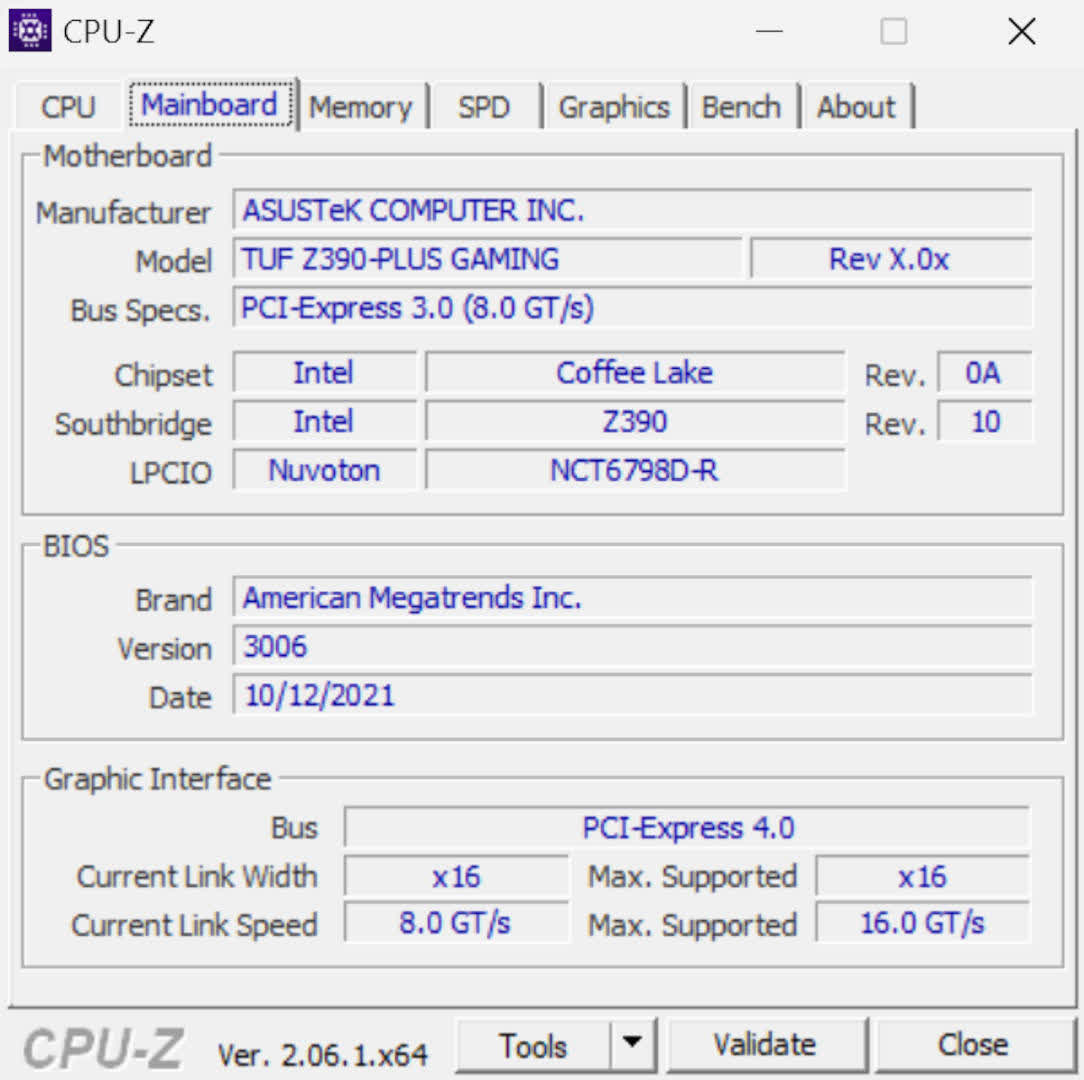This screenshot has width=1084, height=1080.
Task: Click the Current Link Width x16 value
Action: (x=456, y=876)
